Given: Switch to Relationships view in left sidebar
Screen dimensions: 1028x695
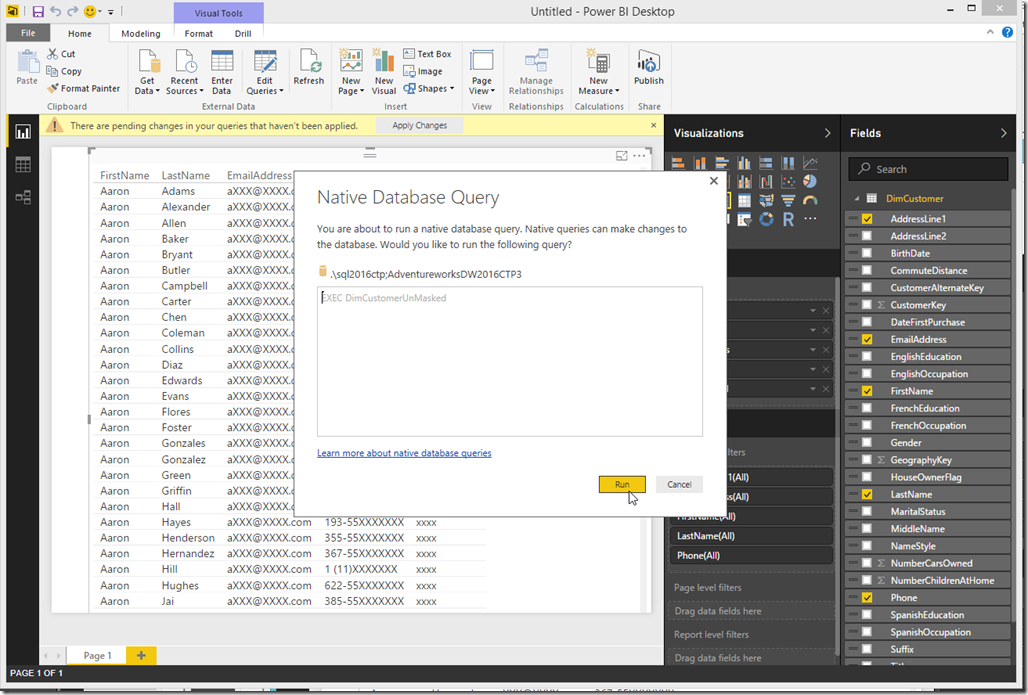Looking at the screenshot, I should [23, 197].
